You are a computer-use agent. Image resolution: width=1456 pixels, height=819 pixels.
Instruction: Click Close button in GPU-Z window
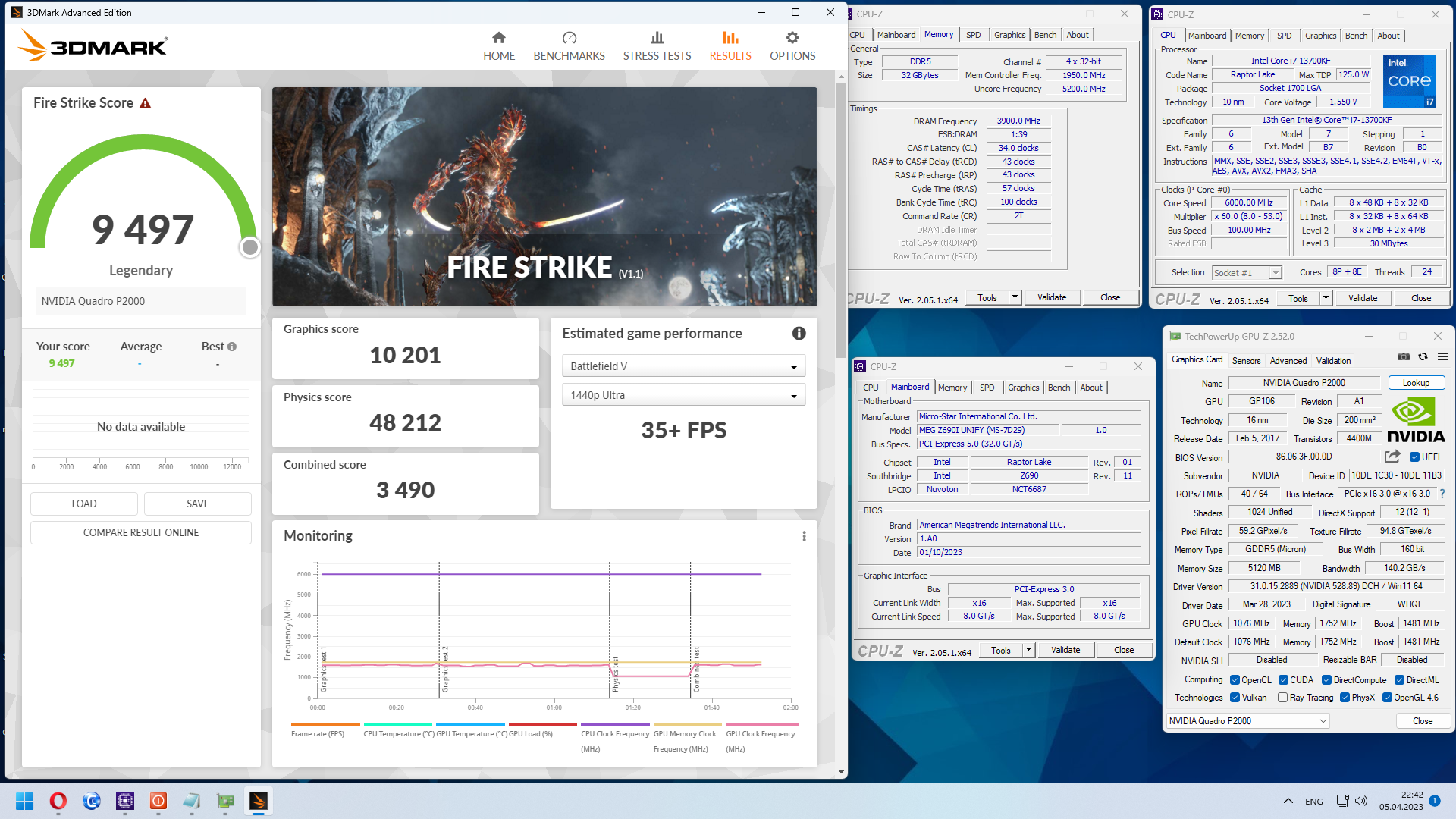tap(1423, 721)
